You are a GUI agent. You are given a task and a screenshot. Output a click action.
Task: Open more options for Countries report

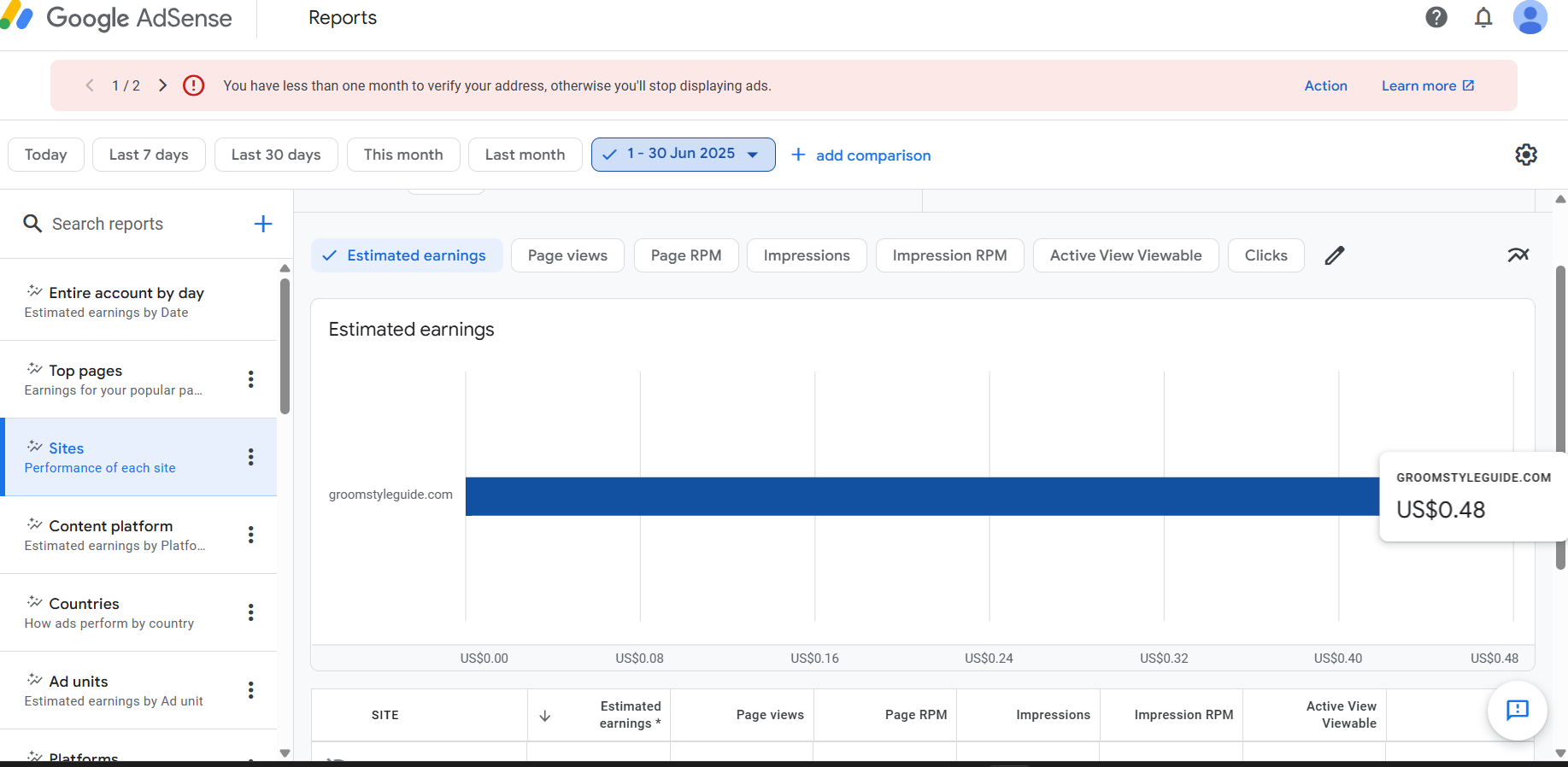pos(250,612)
